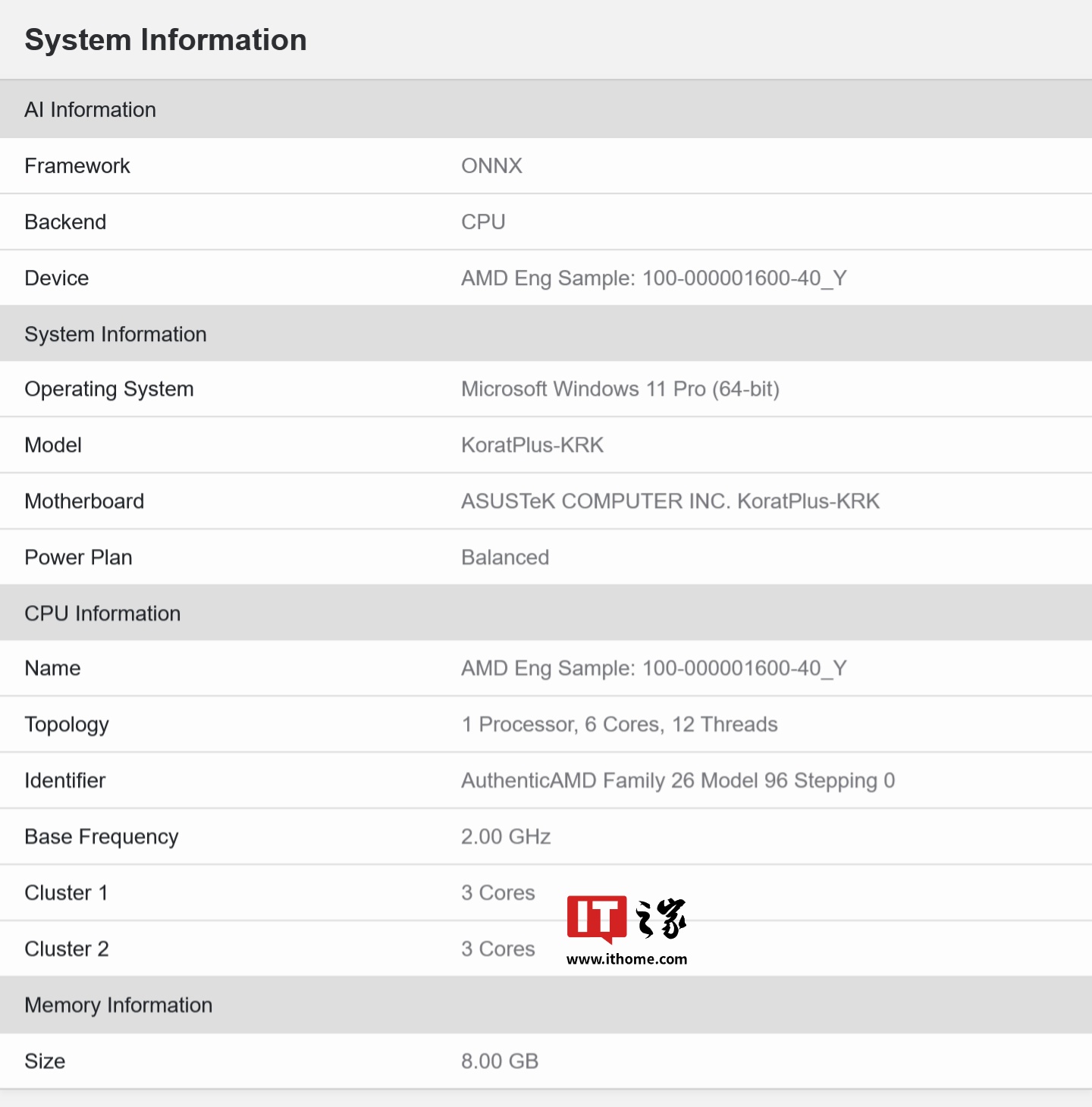Select the CPU backend value
This screenshot has width=1092, height=1107.
coord(483,222)
